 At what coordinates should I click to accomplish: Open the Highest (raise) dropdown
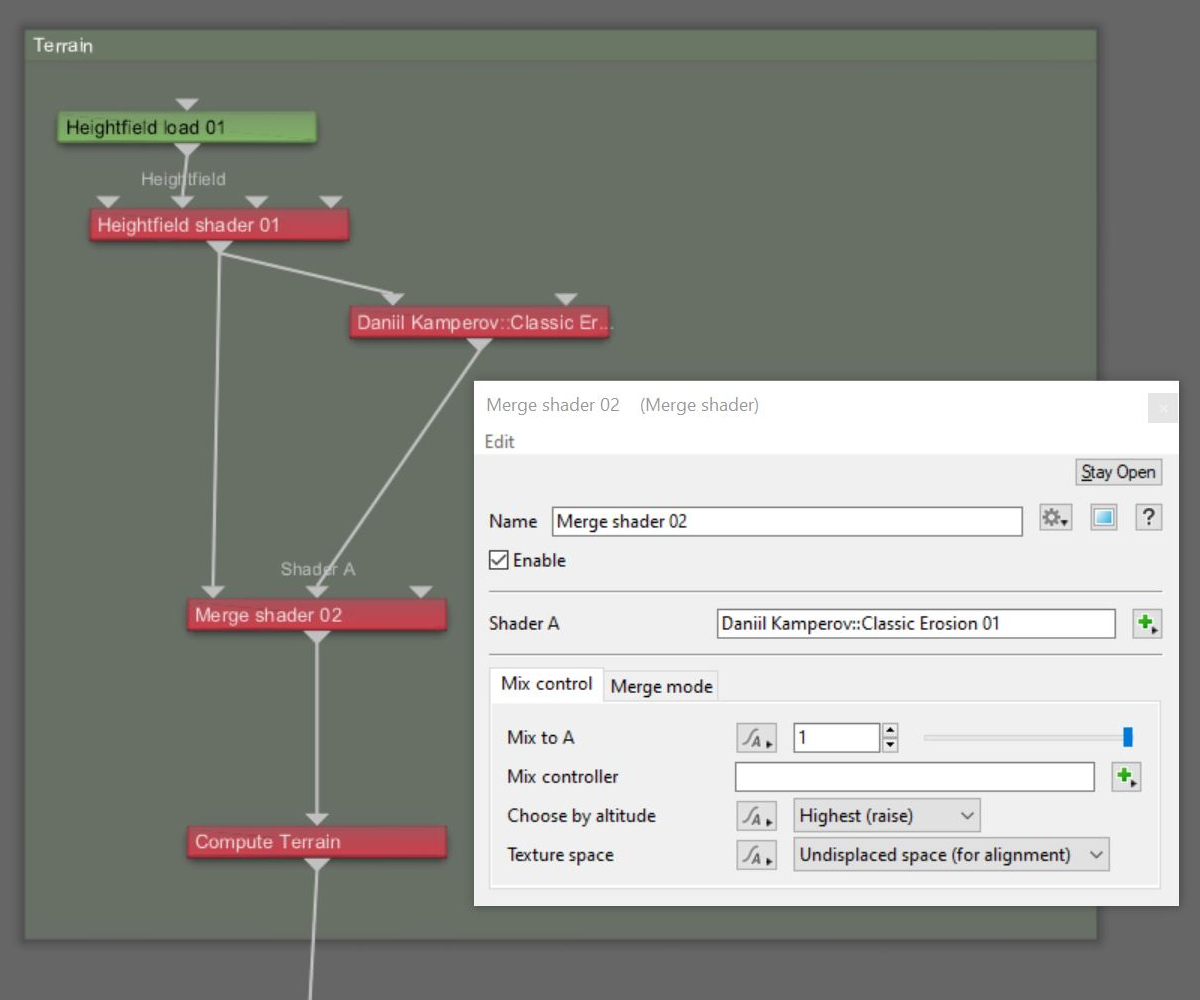click(x=887, y=816)
